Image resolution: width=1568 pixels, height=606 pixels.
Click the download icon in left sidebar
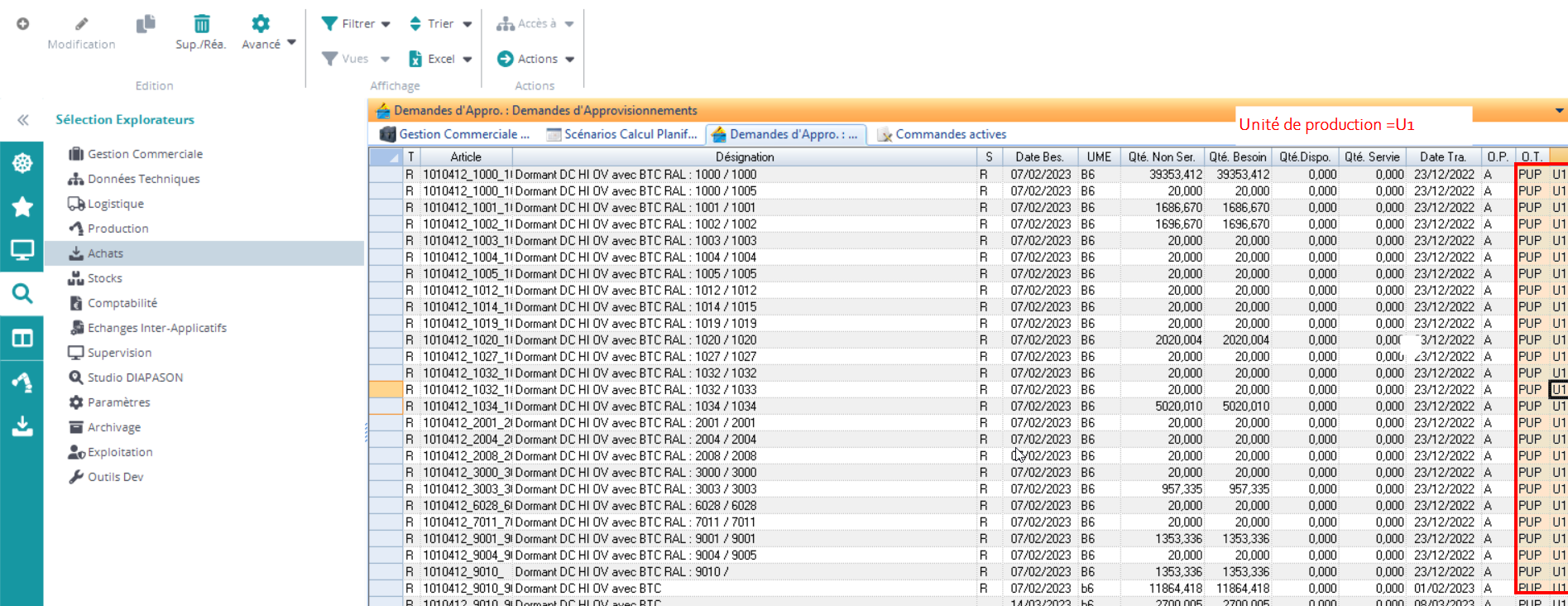[22, 426]
